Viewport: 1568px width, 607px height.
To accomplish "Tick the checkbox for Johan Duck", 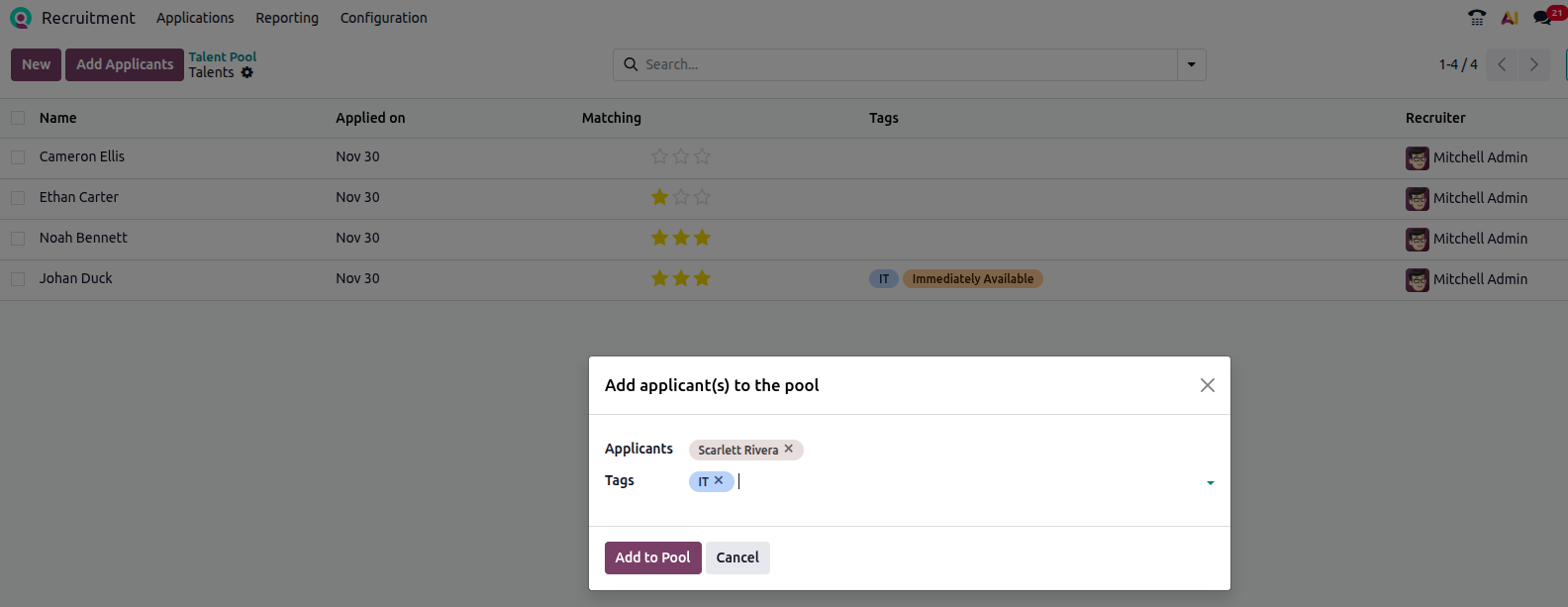I will 18,279.
